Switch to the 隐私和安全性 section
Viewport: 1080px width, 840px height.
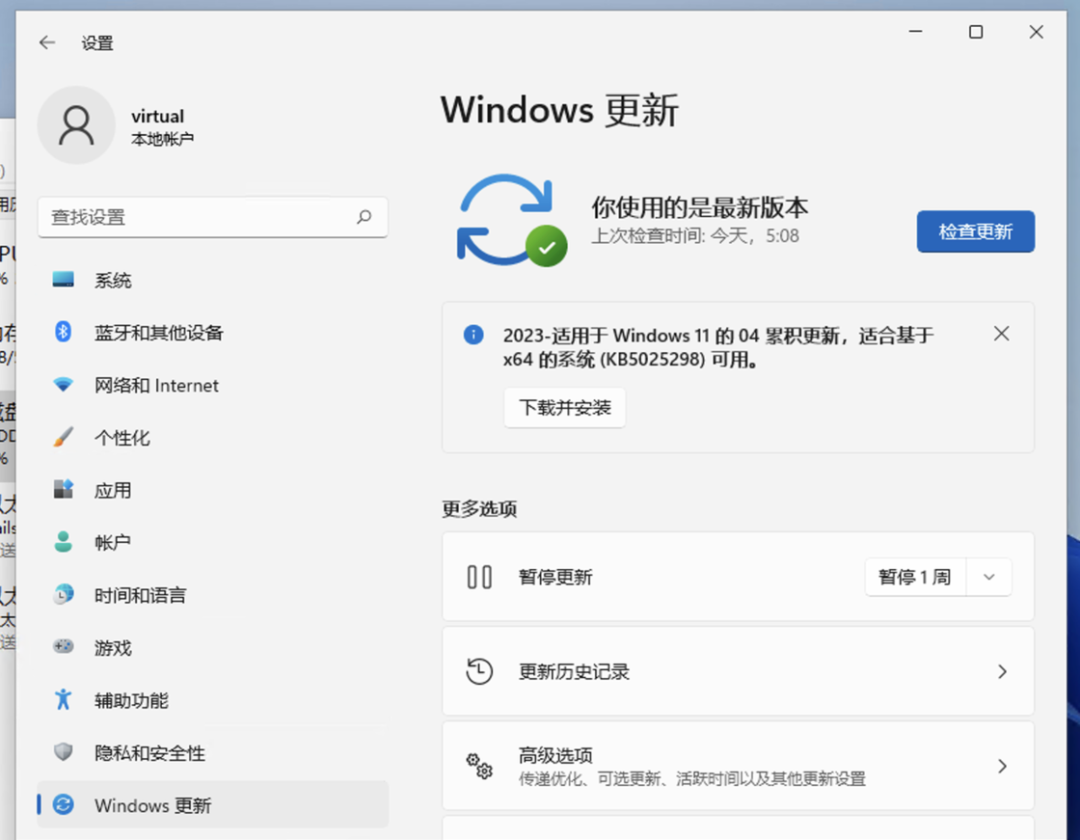(x=63, y=753)
